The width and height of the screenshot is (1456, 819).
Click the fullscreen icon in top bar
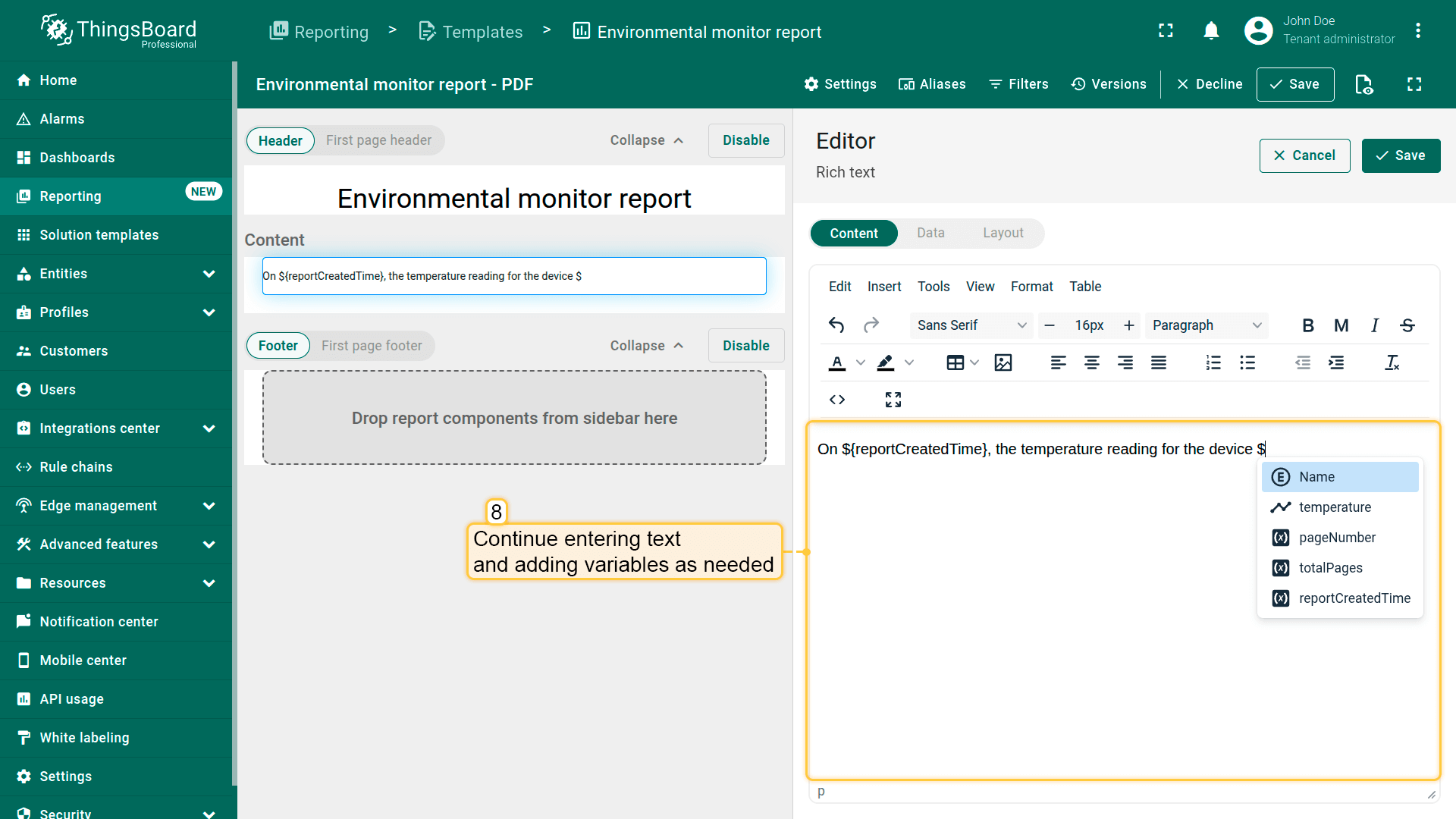pos(1166,31)
